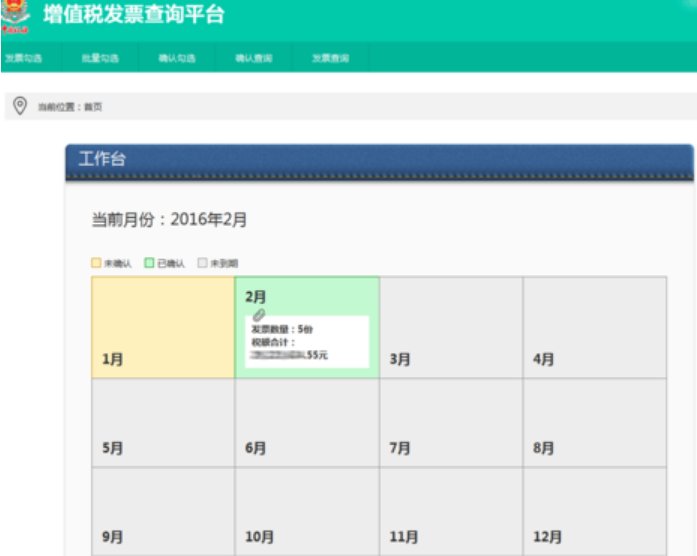Click the paperclip icon in 2月

tap(259, 315)
